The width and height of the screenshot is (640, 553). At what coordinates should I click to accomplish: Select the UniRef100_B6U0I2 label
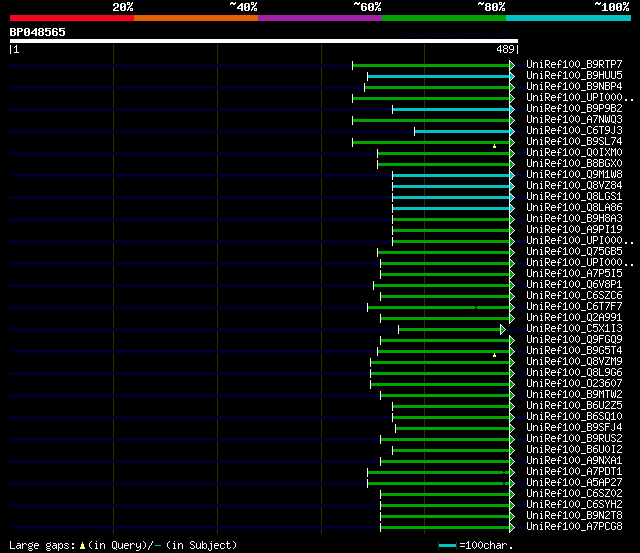pyautogui.click(x=574, y=450)
